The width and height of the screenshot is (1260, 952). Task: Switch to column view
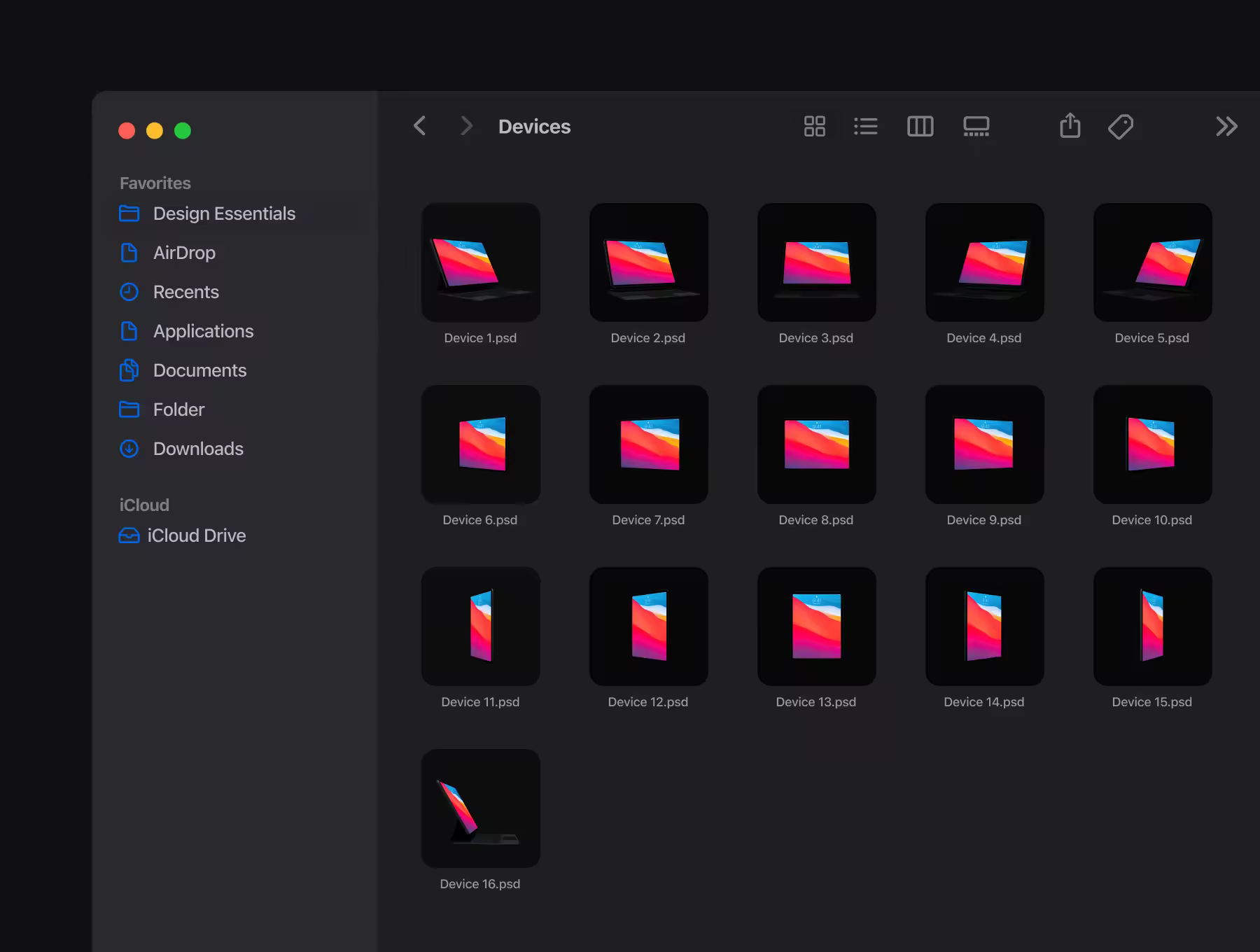point(920,126)
